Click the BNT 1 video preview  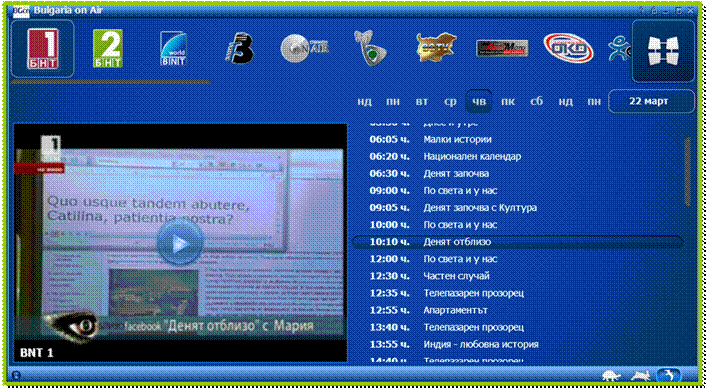pos(180,243)
